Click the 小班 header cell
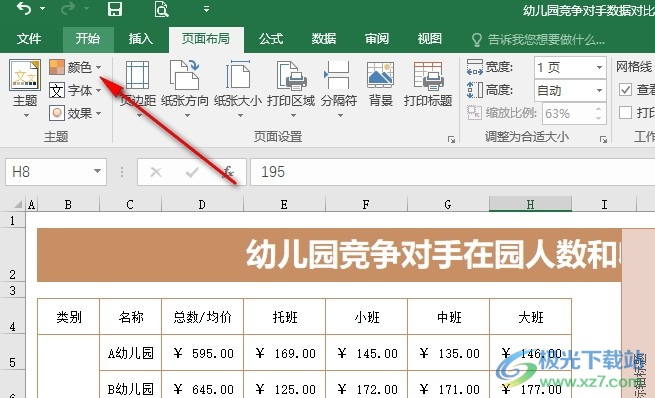Viewport: 655px width, 398px height. click(x=366, y=317)
